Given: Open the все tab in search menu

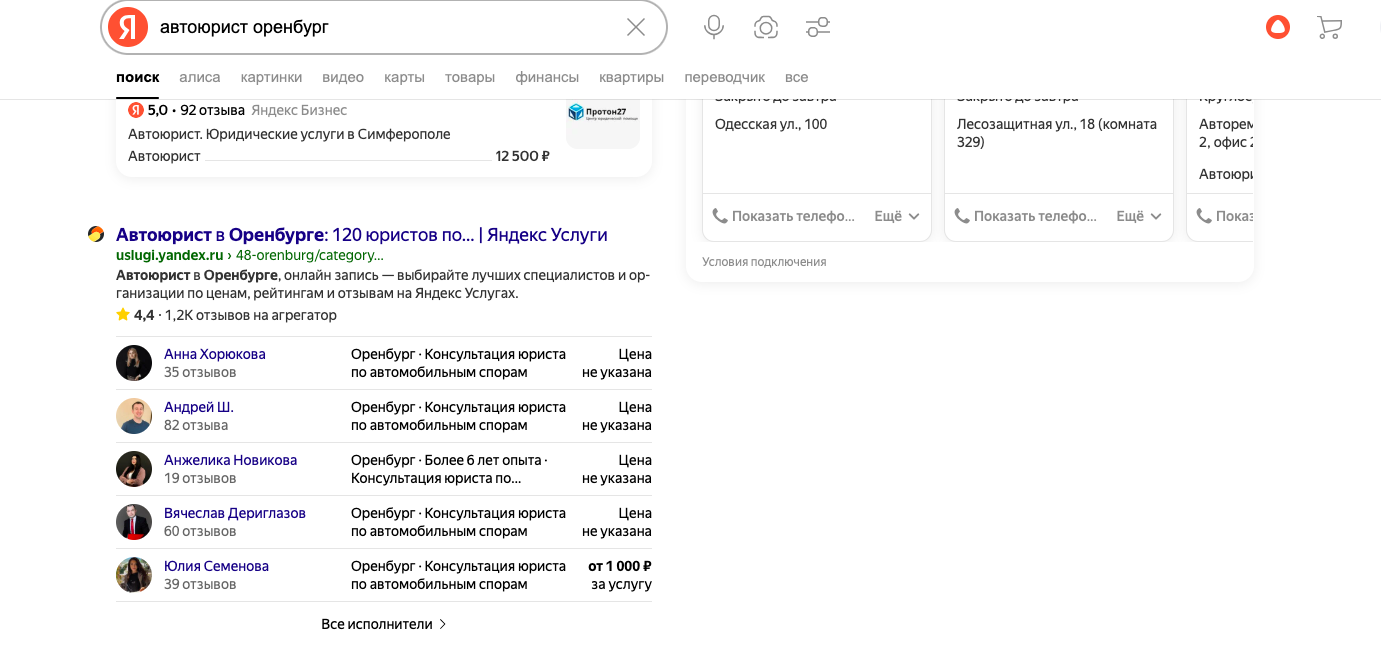Looking at the screenshot, I should (x=796, y=77).
